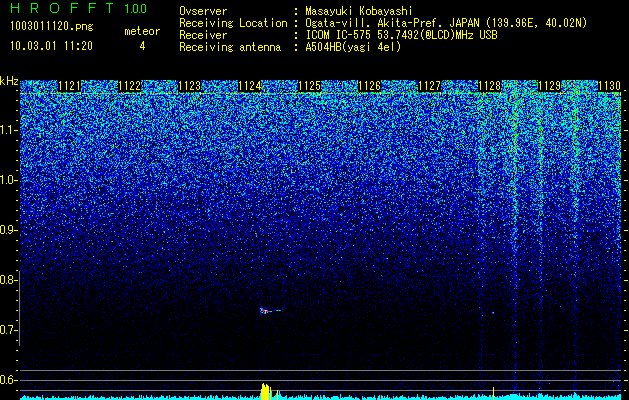Viewport: 629px width, 400px height.
Task: Click the 0.9 frequency axis label
Action: (8, 230)
